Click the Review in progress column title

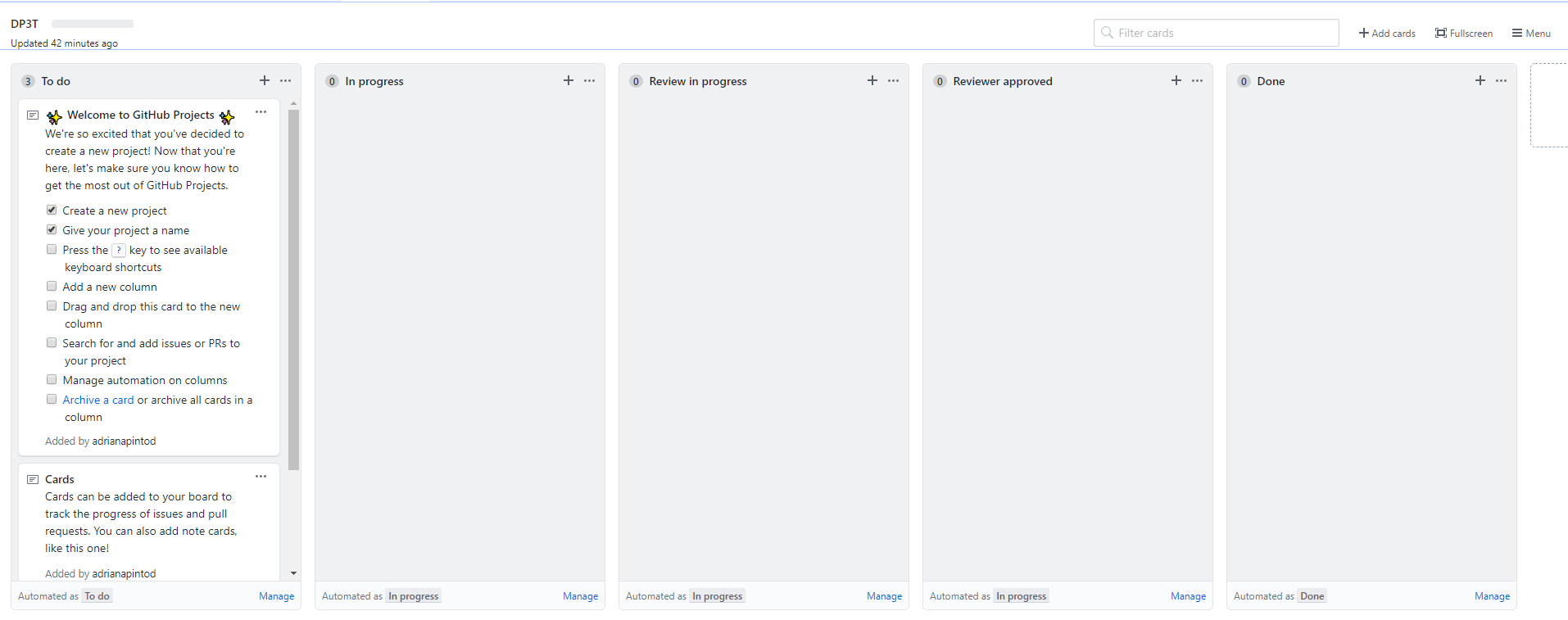[x=698, y=81]
